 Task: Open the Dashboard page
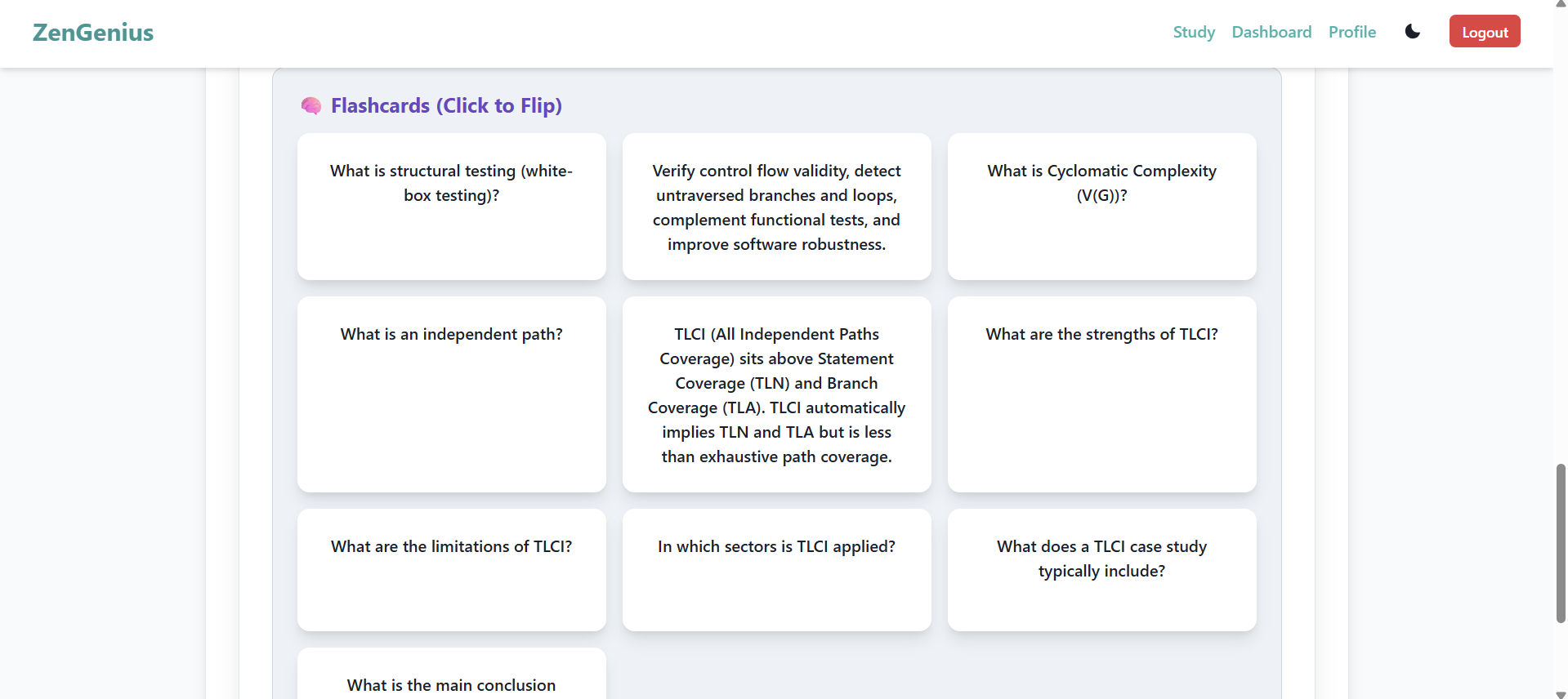tap(1271, 32)
